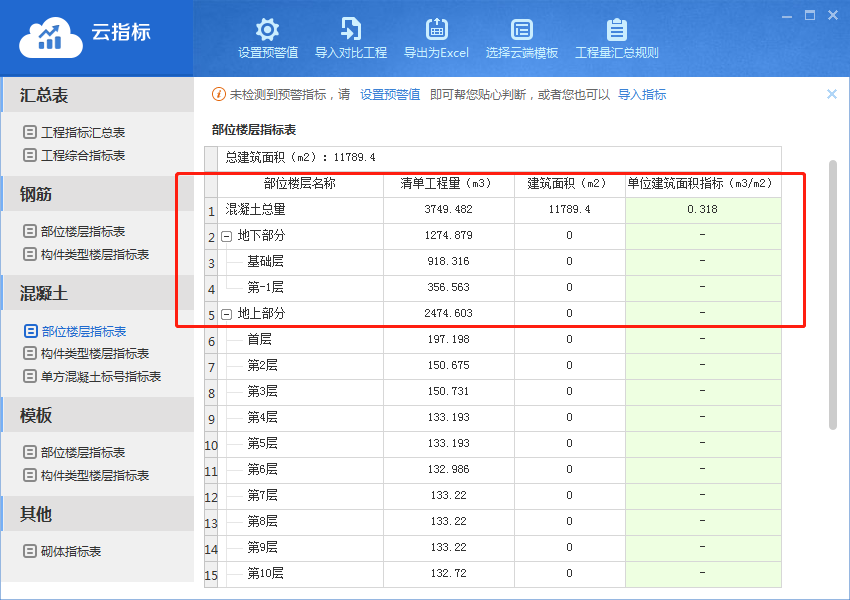
Task: Click the 工程量汇总规则 clipboard icon
Action: (x=616, y=29)
